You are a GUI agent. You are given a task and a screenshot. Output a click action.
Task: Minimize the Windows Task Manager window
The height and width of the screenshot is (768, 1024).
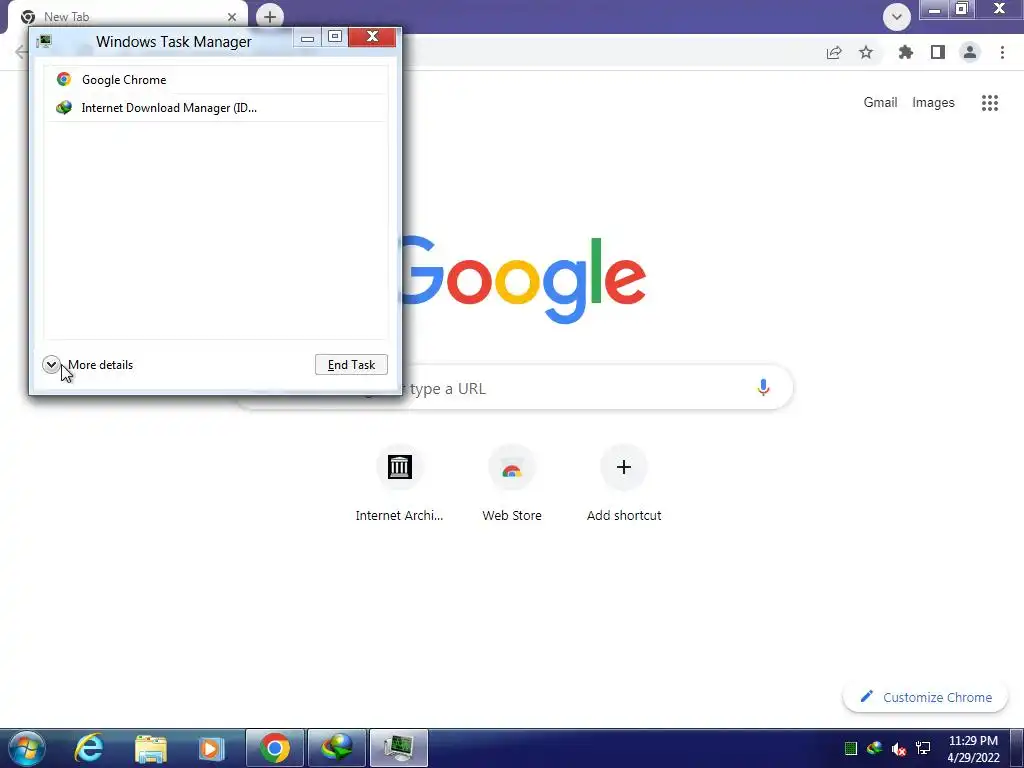[x=307, y=38]
